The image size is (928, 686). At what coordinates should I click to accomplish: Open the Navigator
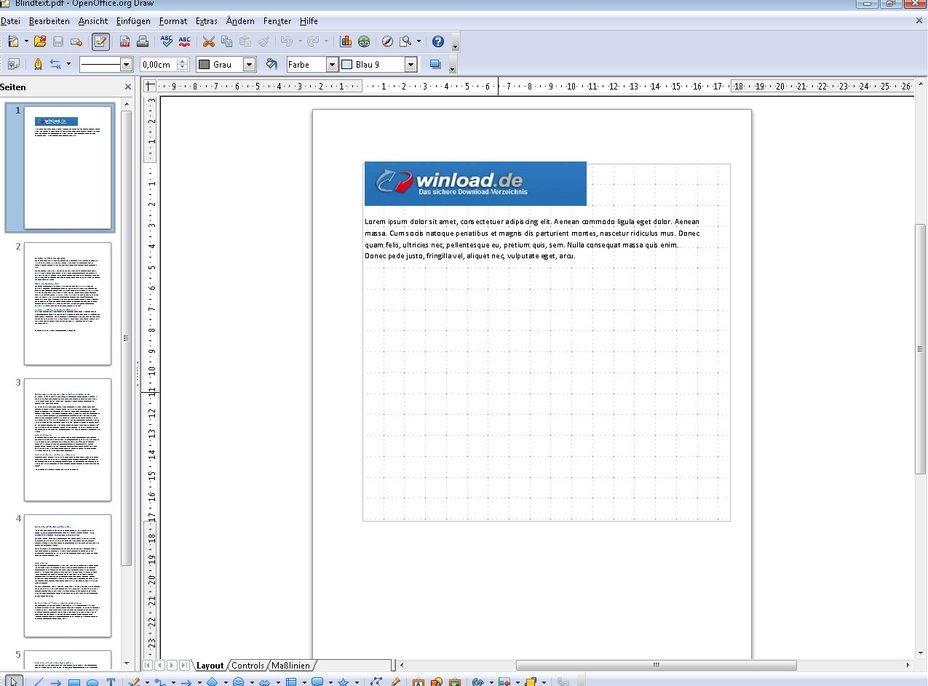387,41
